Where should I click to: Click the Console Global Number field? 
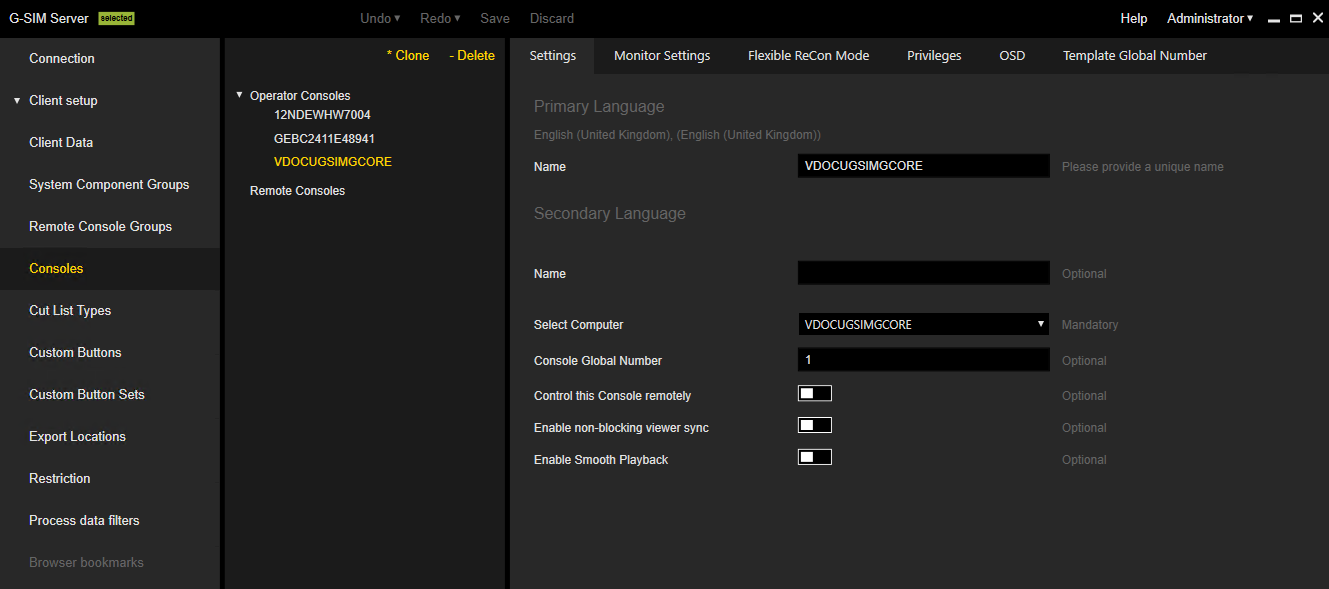tap(923, 360)
